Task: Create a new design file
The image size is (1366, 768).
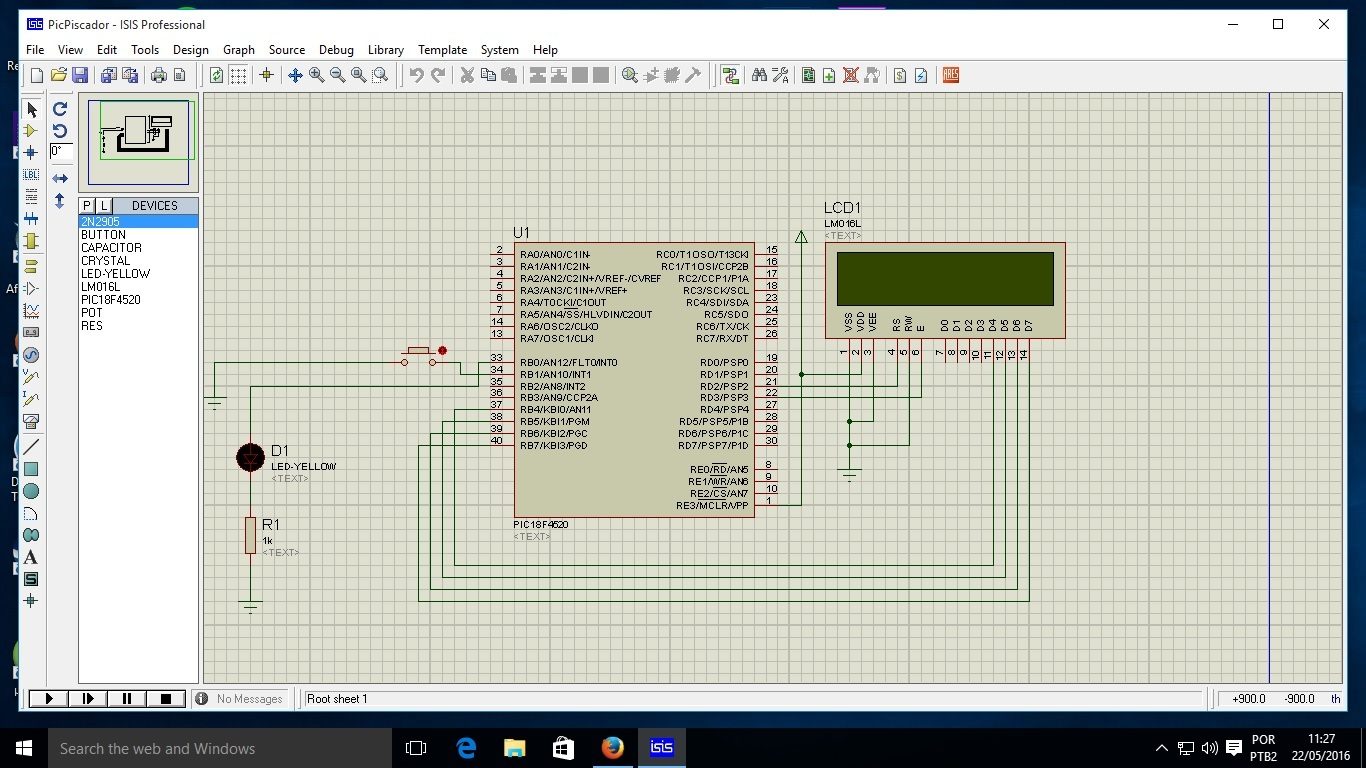Action: tap(37, 75)
